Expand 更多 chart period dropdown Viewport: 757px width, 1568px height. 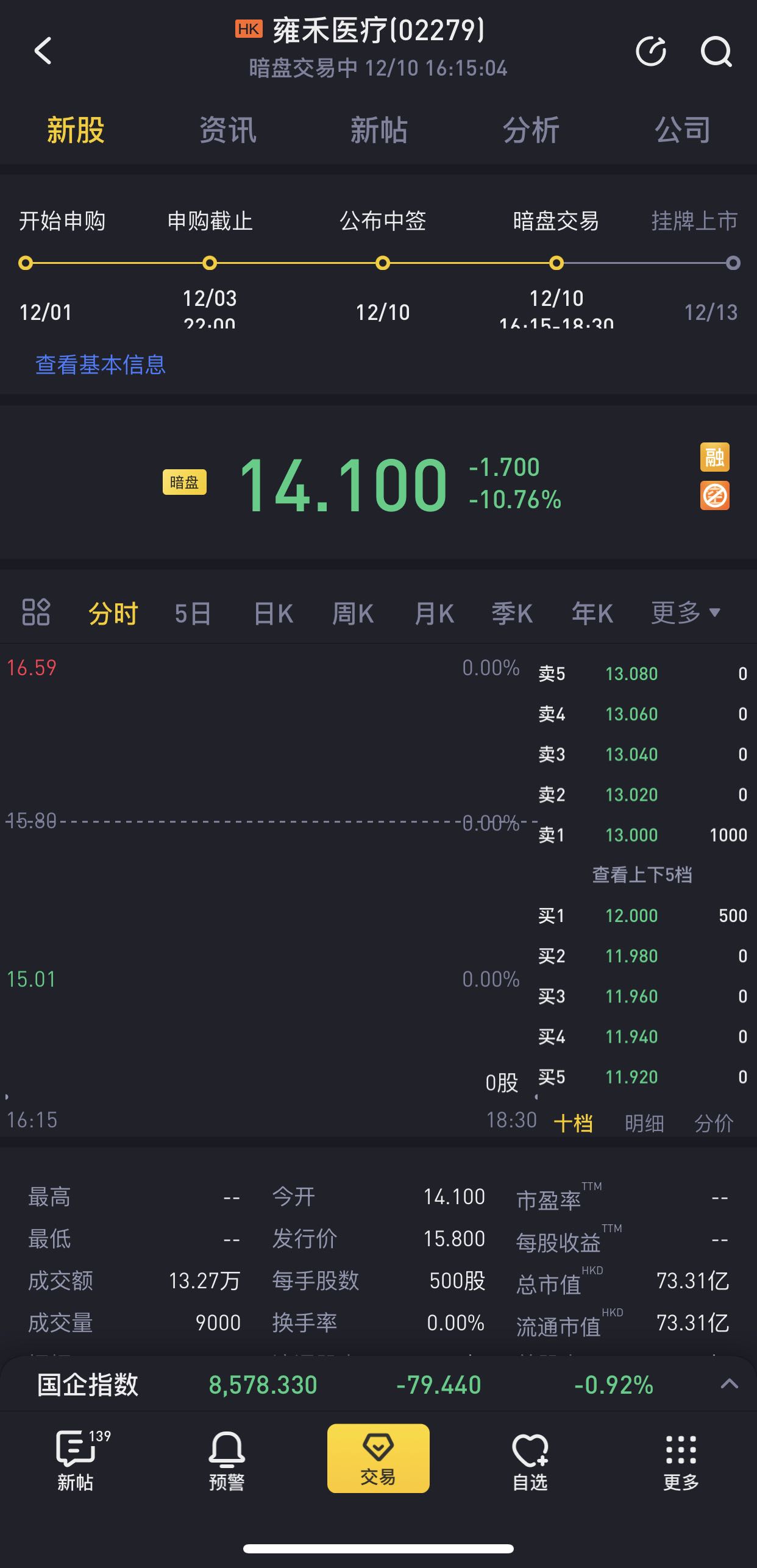[686, 612]
